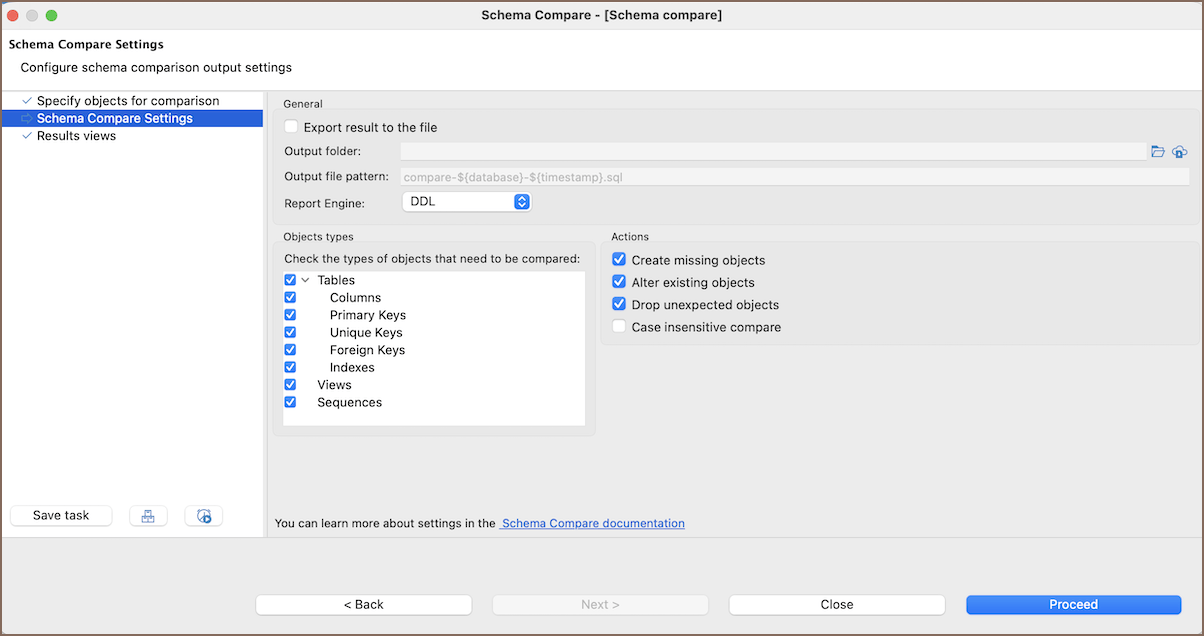
Task: Enable Export result to the file
Action: (x=291, y=127)
